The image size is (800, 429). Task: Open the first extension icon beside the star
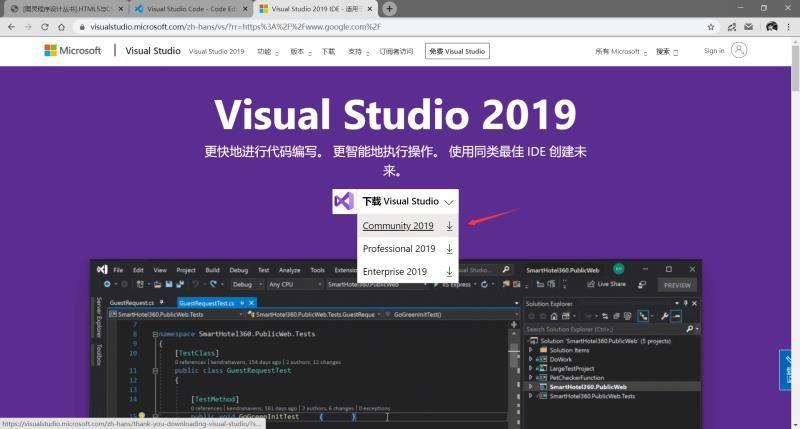point(732,27)
